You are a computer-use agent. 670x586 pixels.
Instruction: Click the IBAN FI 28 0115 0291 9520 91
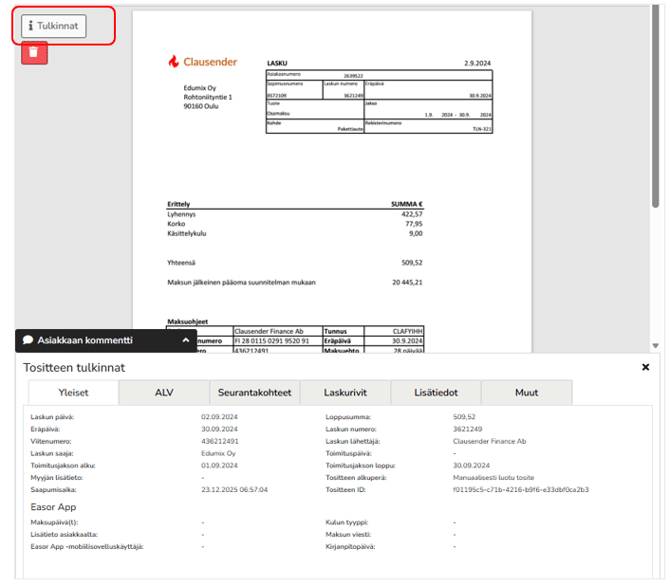tap(272, 341)
